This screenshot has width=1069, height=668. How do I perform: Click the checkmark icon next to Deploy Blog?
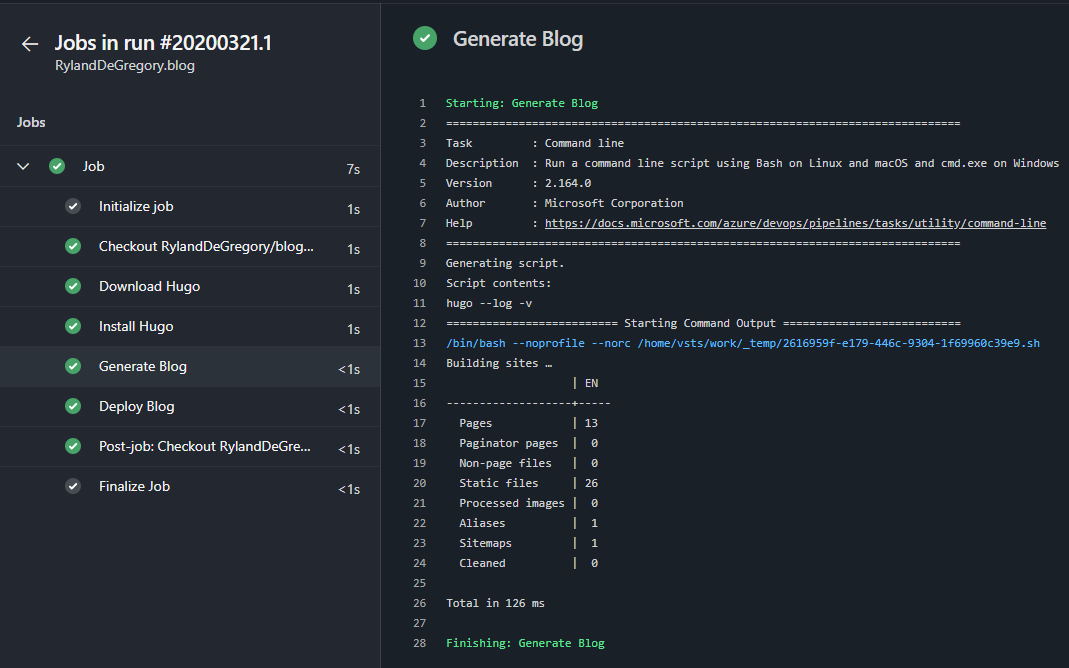[73, 406]
